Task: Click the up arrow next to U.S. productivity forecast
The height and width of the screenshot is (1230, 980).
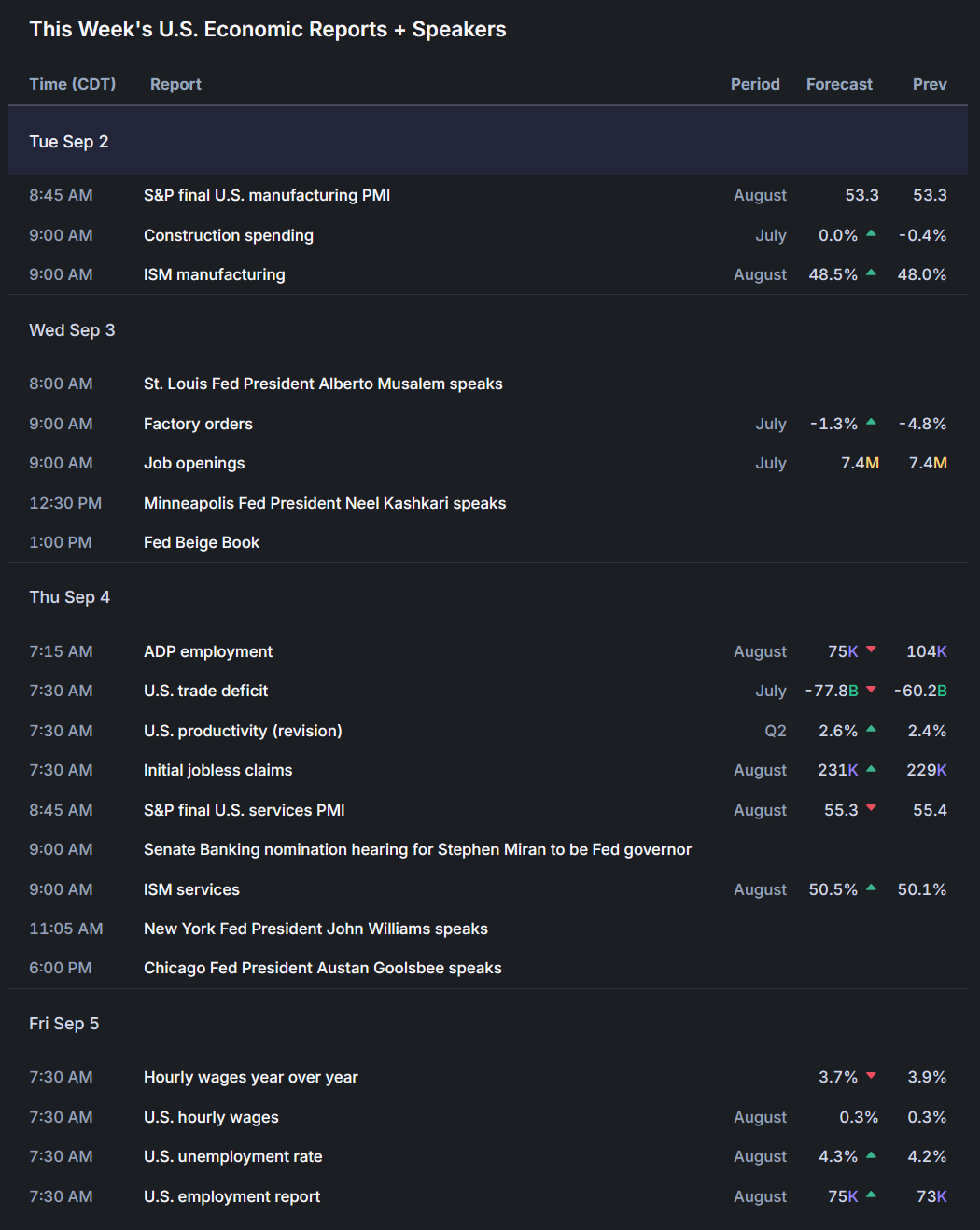Action: [x=871, y=730]
